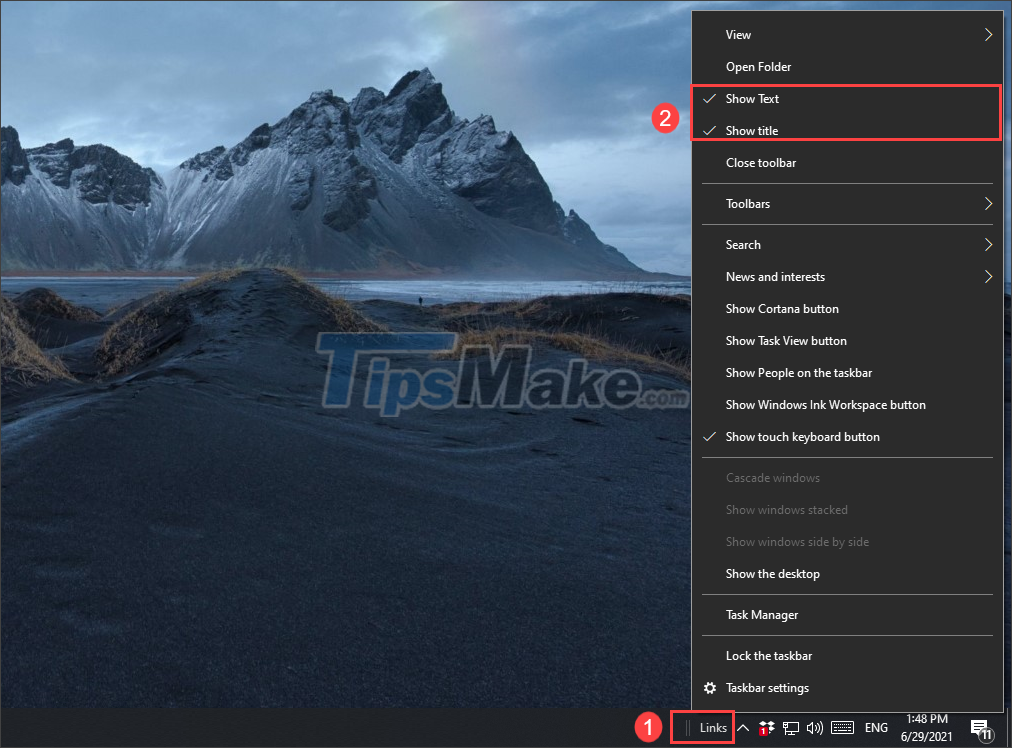
Task: Open the Action Center notifications icon
Action: tap(980, 730)
